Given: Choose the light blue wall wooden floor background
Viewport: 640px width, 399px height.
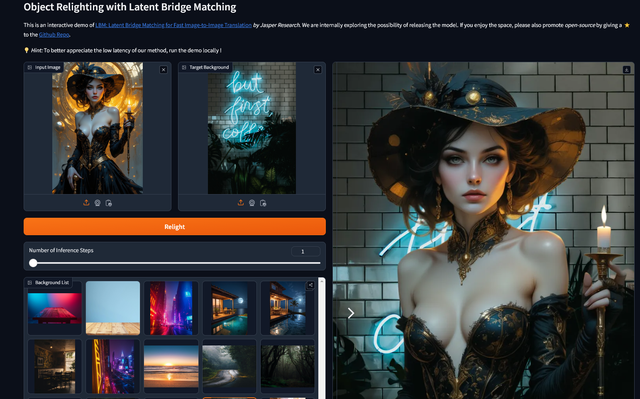Looking at the screenshot, I should (113, 308).
